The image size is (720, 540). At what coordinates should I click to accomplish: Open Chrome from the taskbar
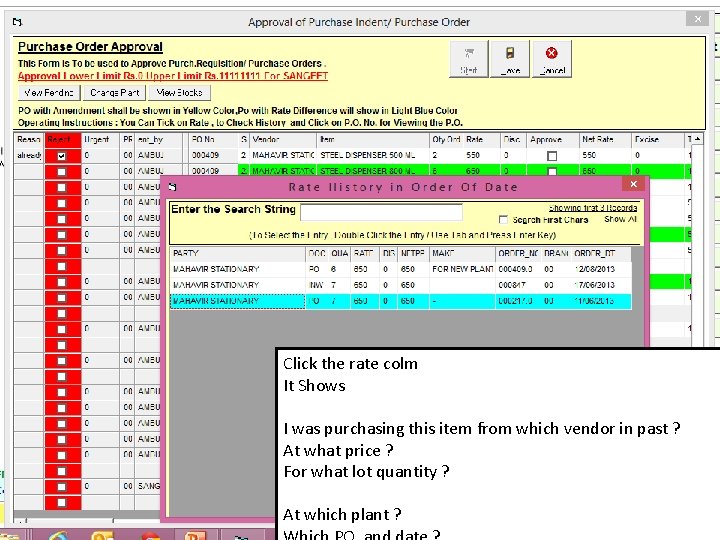tap(150, 535)
